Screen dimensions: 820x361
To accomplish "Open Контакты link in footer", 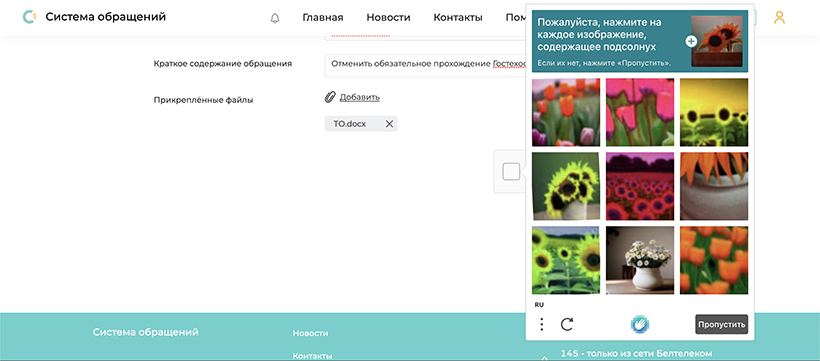I will 312,356.
